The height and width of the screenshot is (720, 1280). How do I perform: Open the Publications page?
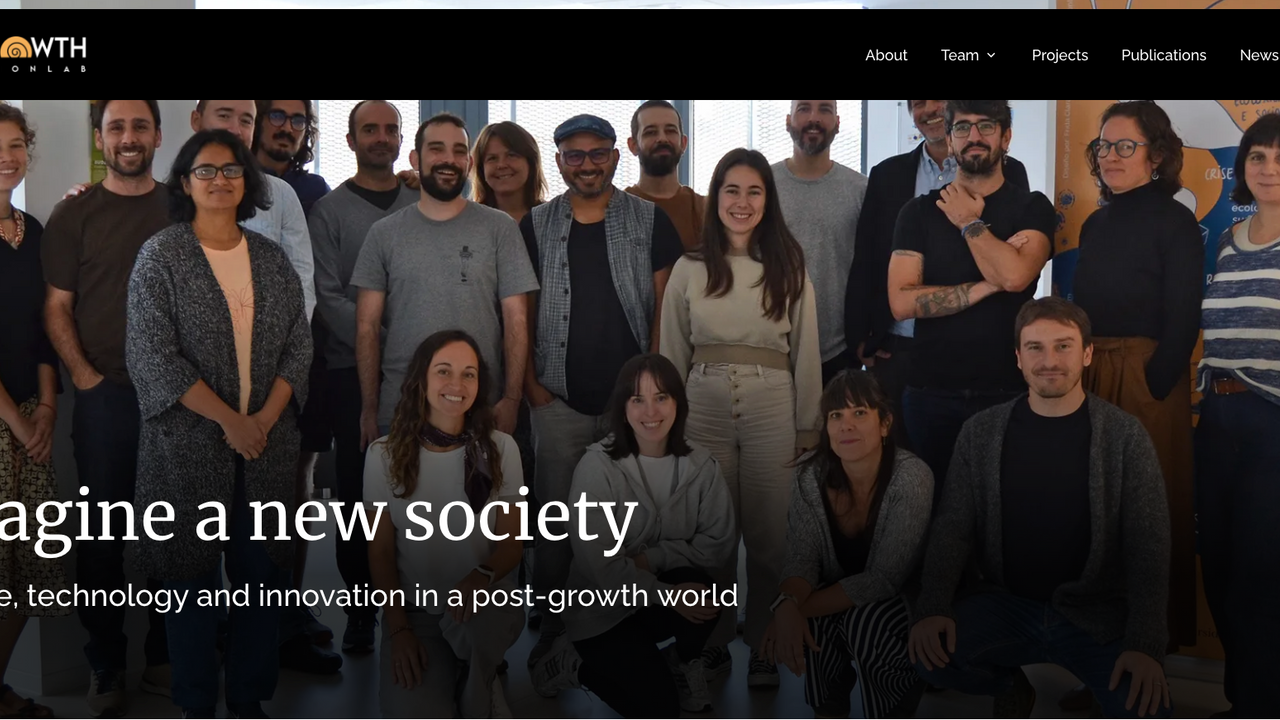point(1164,55)
